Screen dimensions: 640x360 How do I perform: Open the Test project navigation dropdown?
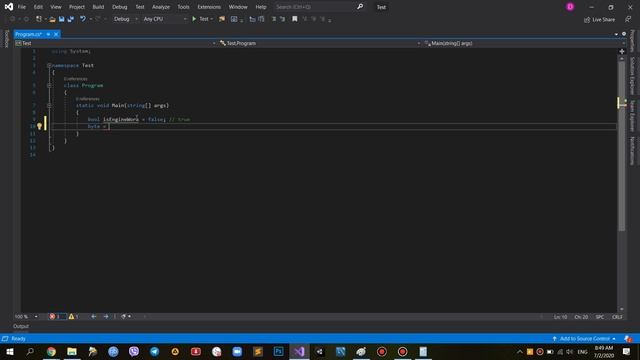pos(116,43)
